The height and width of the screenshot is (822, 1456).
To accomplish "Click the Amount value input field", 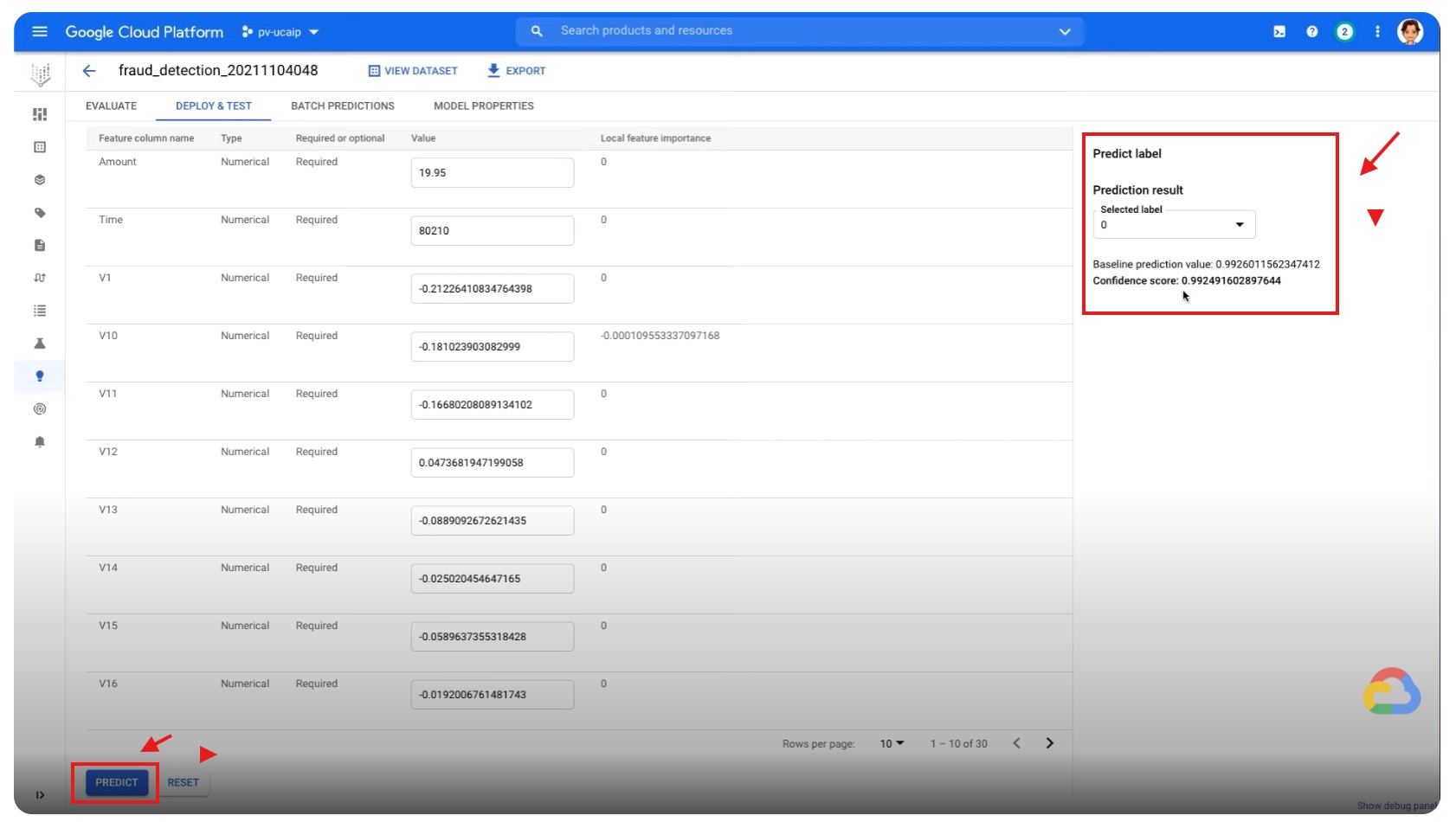I will 492,173.
